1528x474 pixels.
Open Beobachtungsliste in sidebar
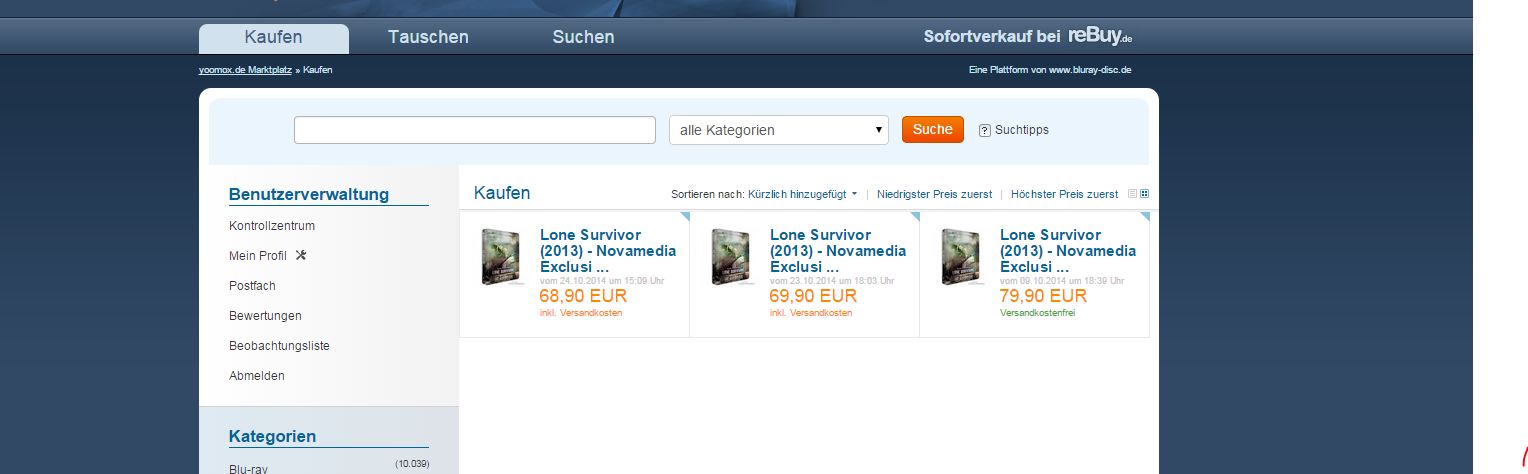[279, 346]
